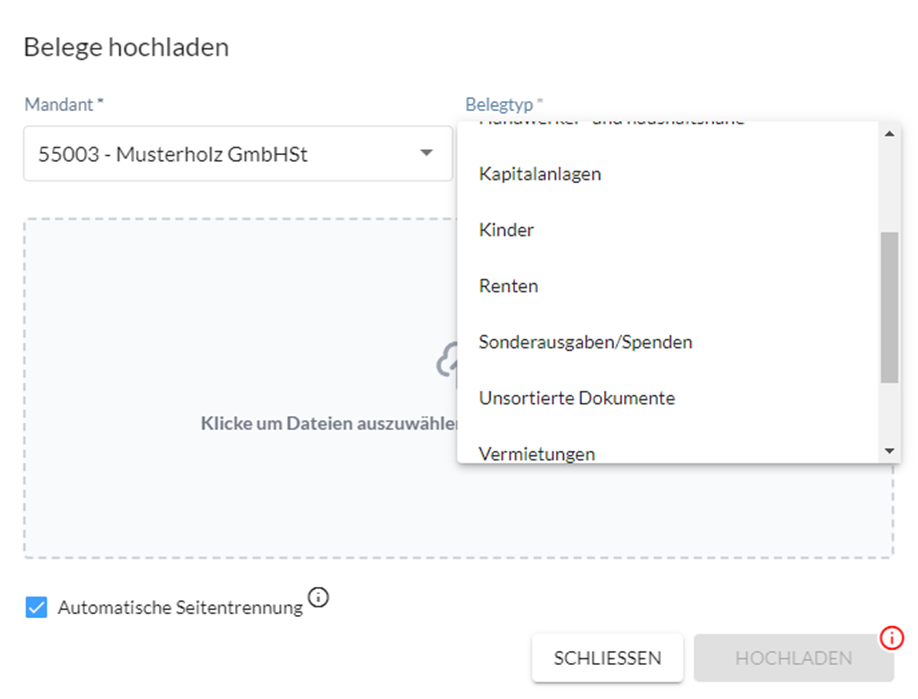
Task: Click the cloud upload icon in the drop zone
Action: point(447,359)
